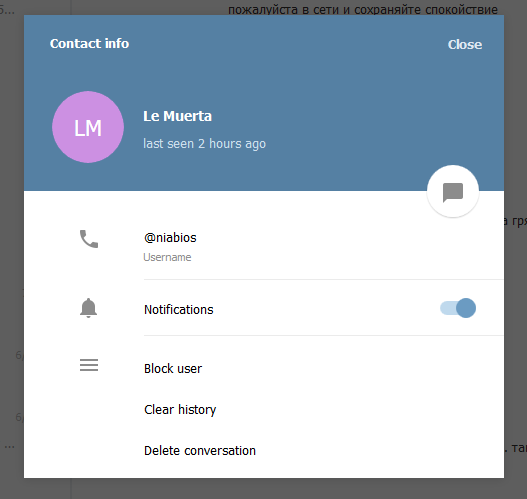Turn off the Notifications toggle switch
Viewport: 527px width, 499px height.
(x=458, y=308)
